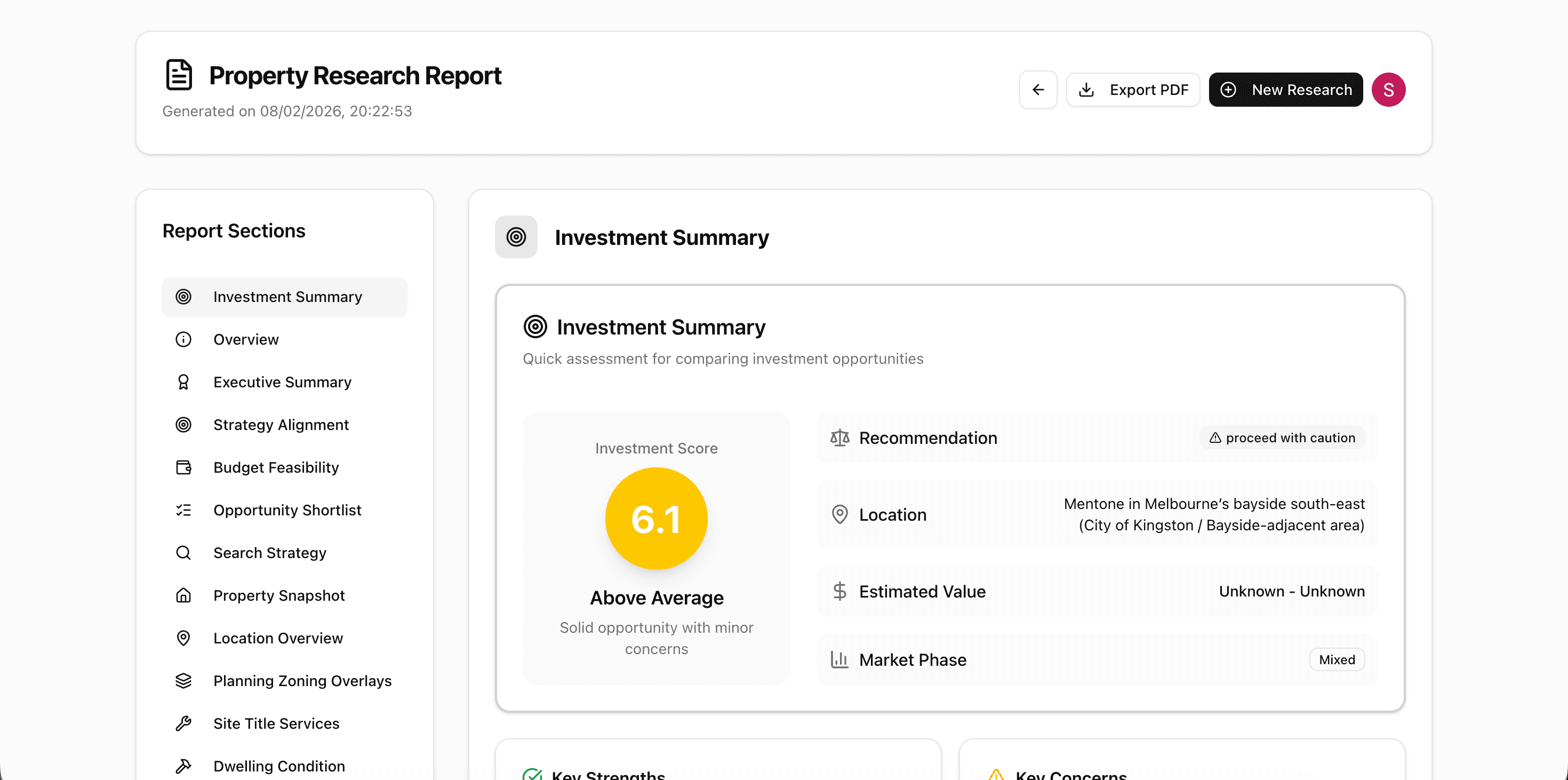The width and height of the screenshot is (1568, 780).
Task: Open the Dwelling Condition section
Action: [278, 766]
